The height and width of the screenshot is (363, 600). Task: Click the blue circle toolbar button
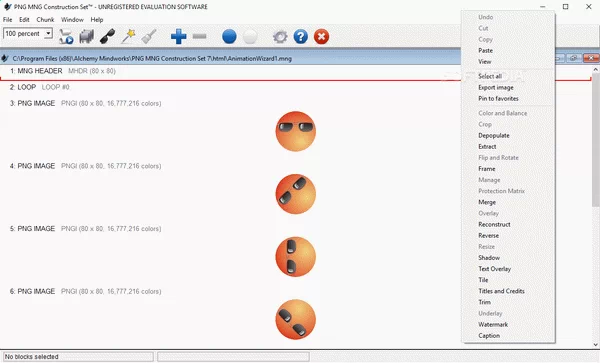coord(229,37)
